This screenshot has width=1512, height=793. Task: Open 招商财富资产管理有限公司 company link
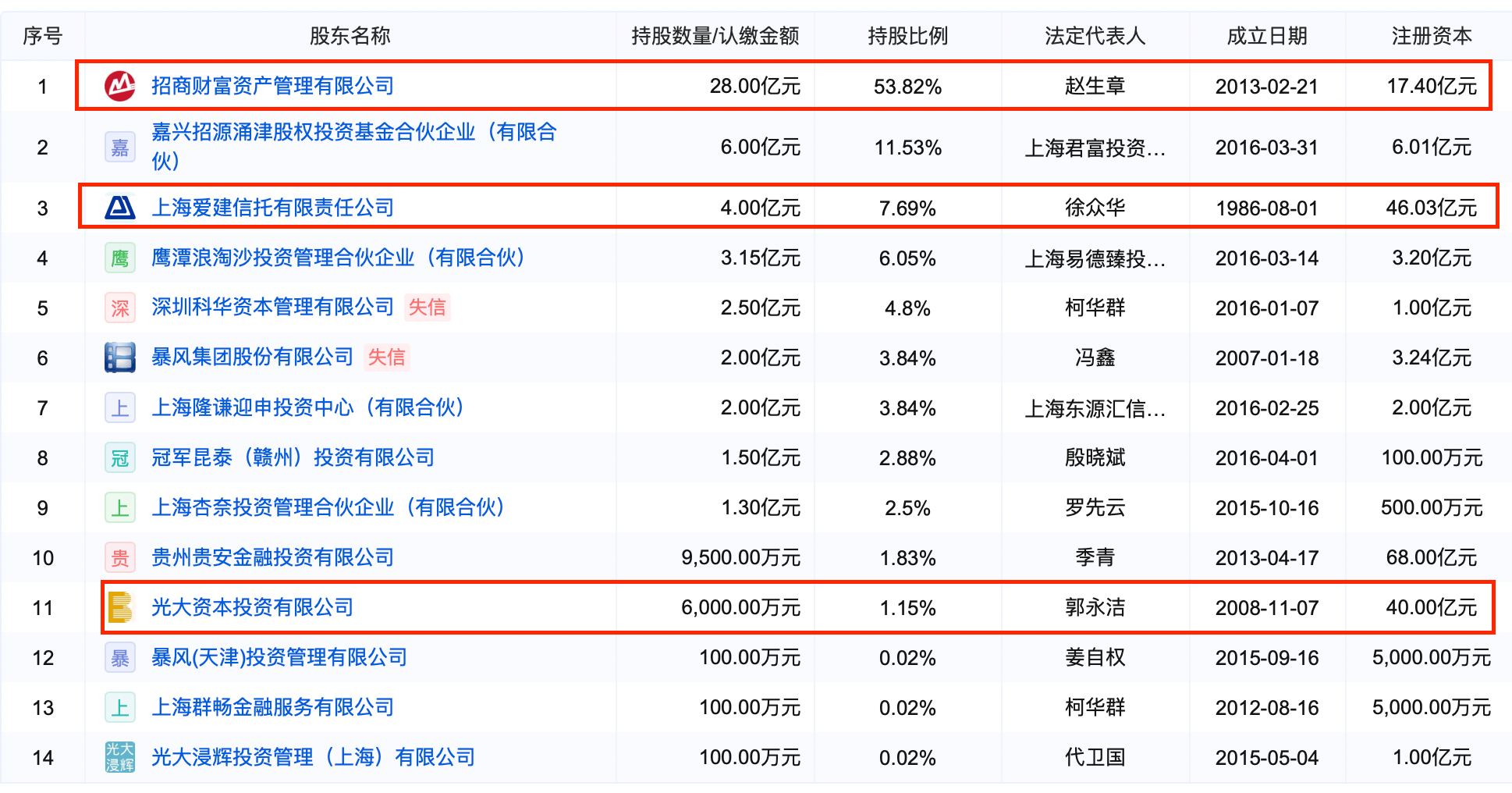272,86
